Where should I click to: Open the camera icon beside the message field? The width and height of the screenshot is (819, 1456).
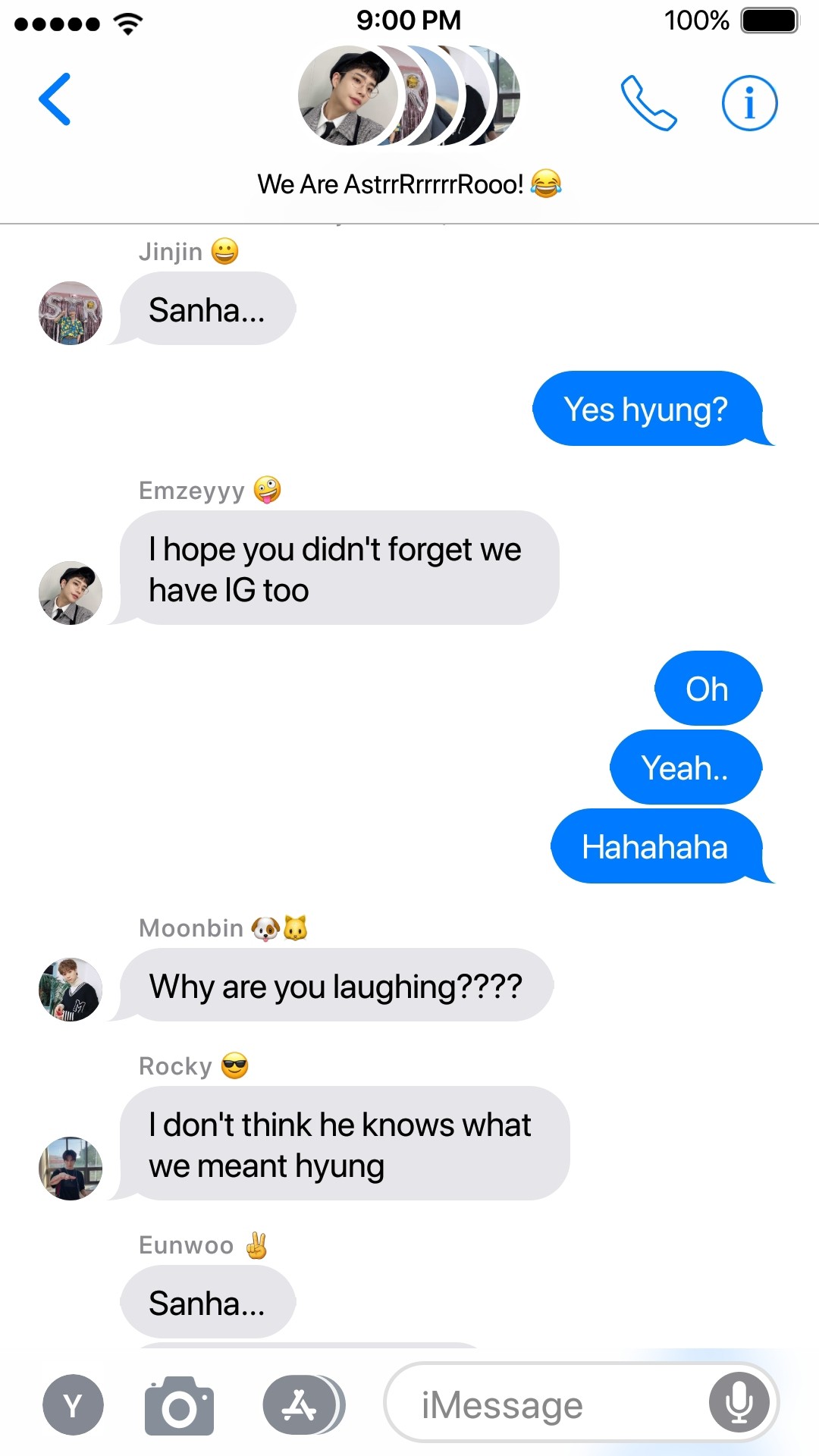(x=179, y=1406)
